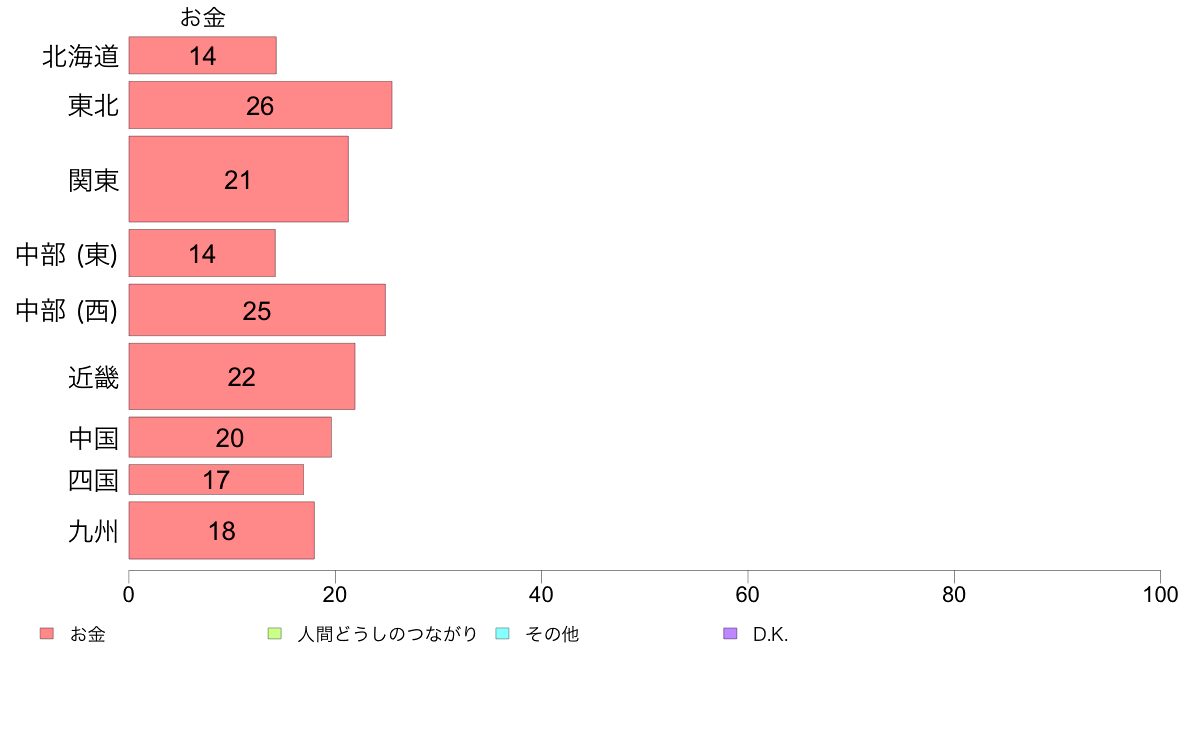Click the cyan その他 legend swatch
Image resolution: width=1188 pixels, height=736 pixels.
click(x=502, y=634)
